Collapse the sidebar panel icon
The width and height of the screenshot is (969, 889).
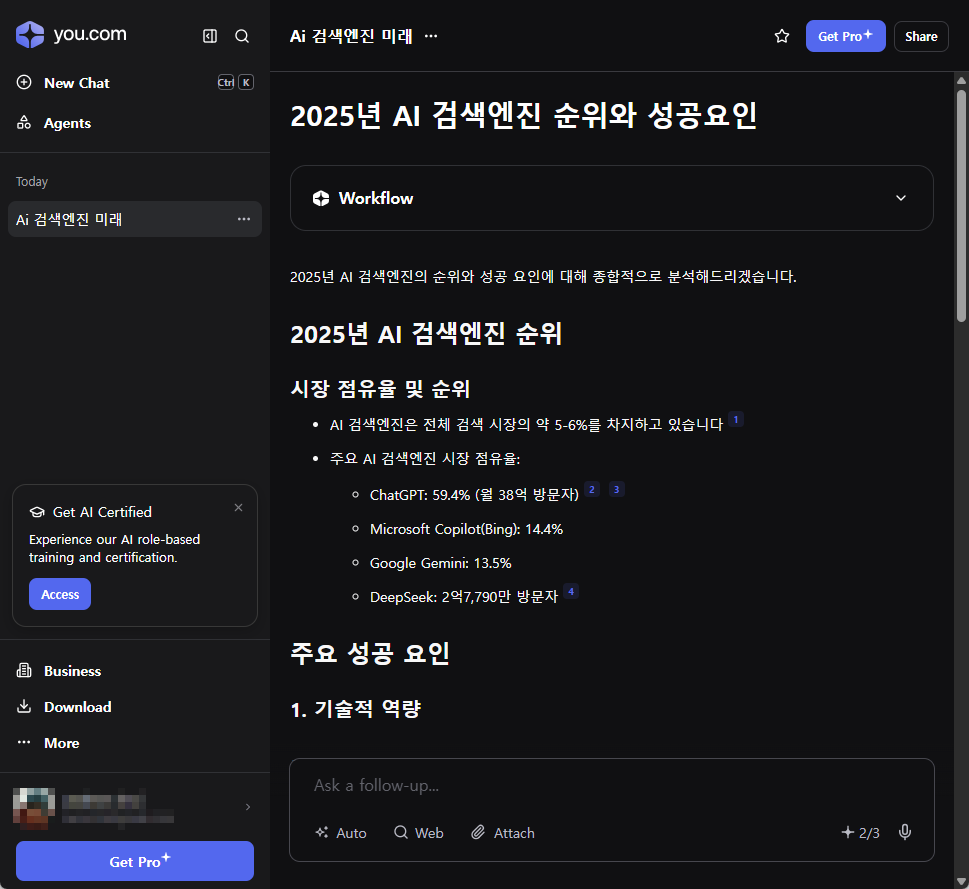(x=210, y=36)
